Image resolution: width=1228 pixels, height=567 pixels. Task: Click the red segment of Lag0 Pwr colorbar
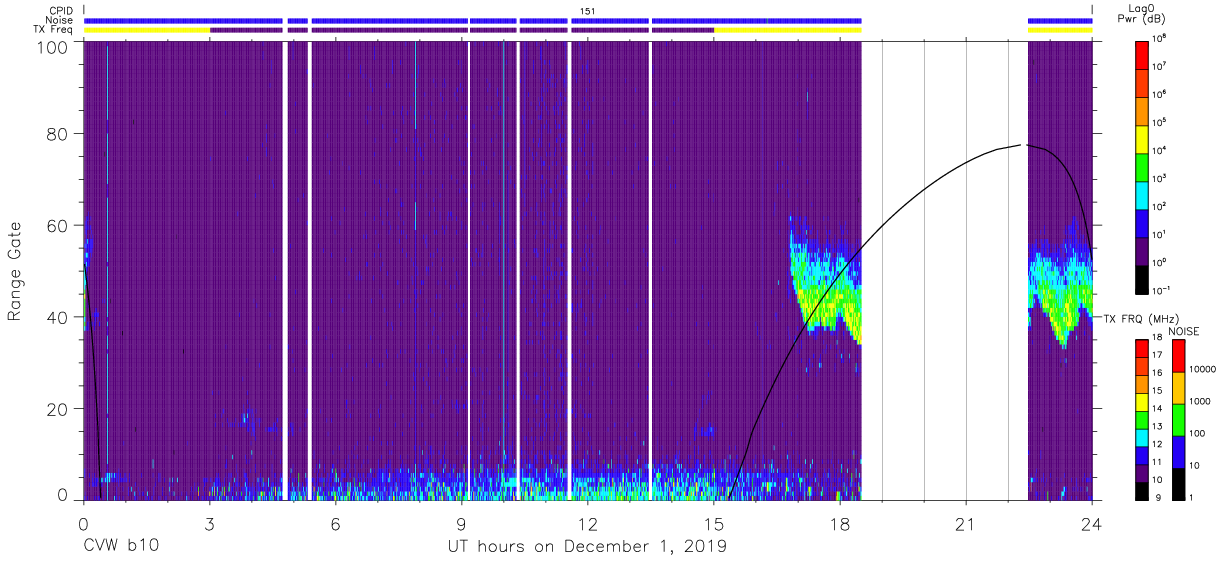pos(1143,53)
